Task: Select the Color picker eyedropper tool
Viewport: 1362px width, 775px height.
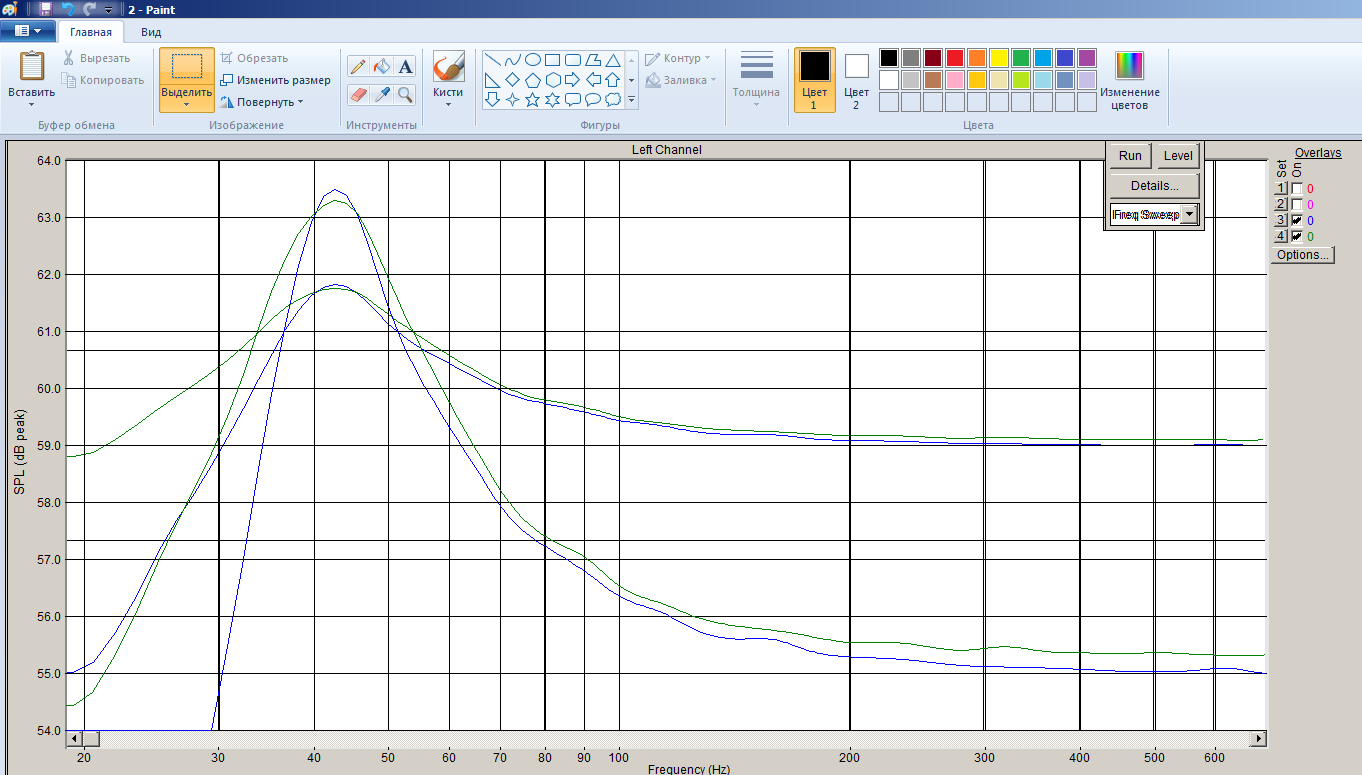Action: click(x=381, y=94)
